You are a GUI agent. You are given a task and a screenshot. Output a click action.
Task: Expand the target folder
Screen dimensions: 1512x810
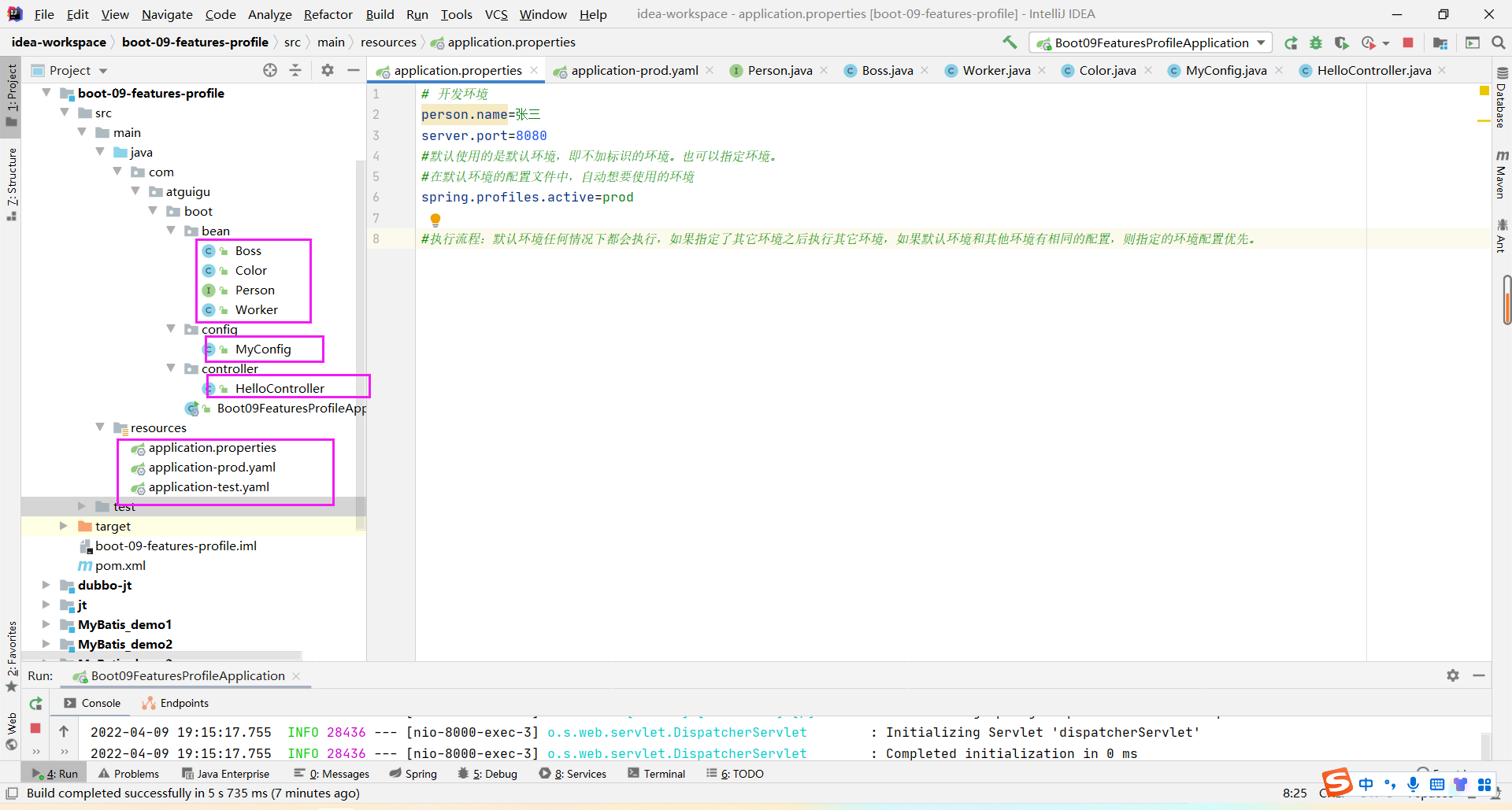point(64,526)
